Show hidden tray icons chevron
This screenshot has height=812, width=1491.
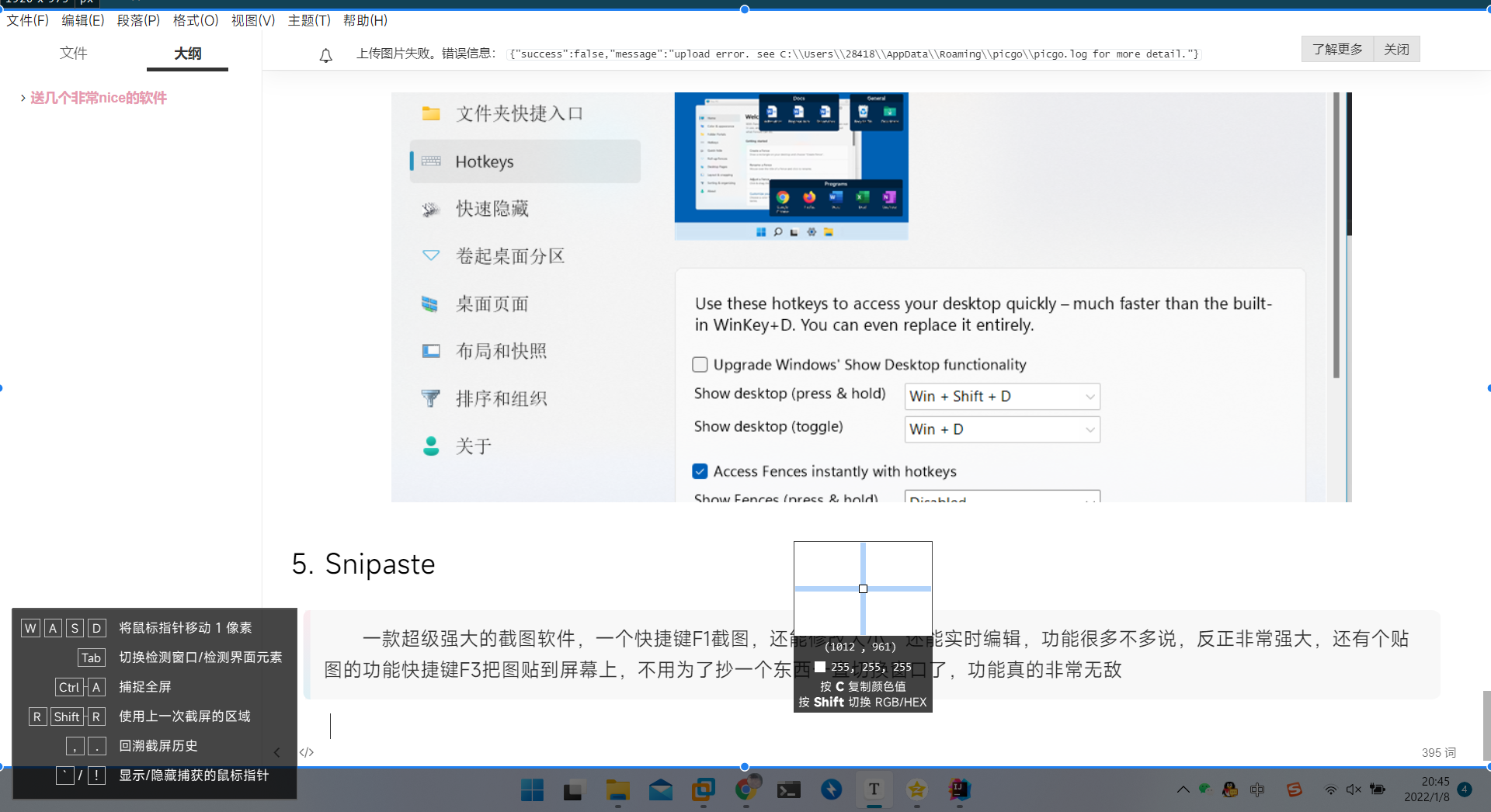[x=1183, y=789]
